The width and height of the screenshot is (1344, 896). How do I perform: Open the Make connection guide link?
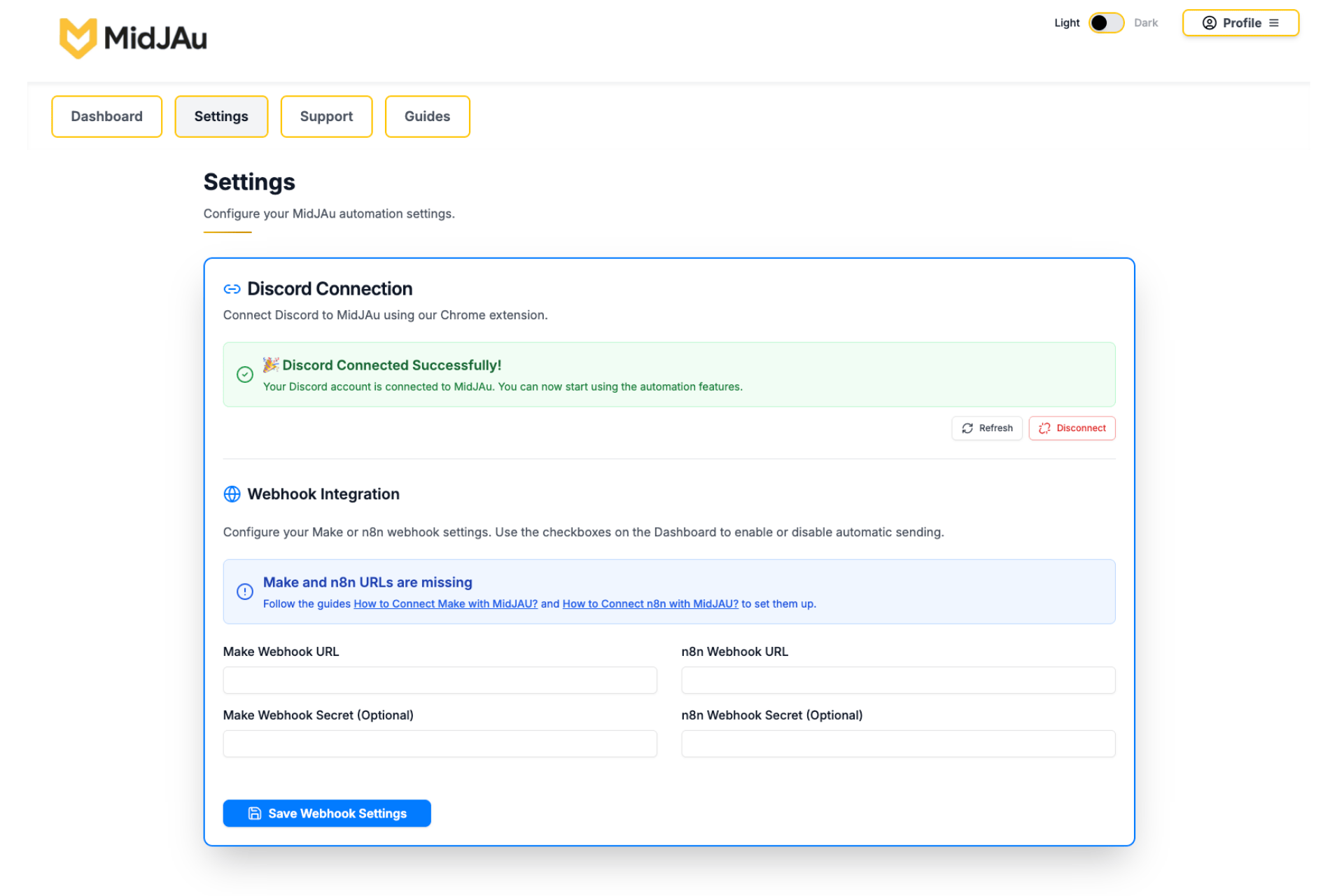(445, 603)
